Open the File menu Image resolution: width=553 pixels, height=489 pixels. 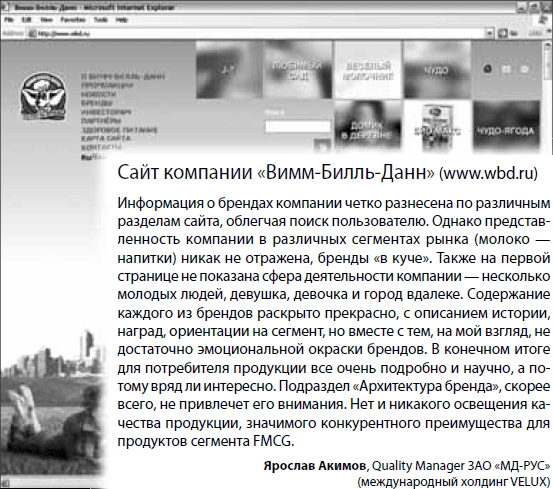point(8,20)
